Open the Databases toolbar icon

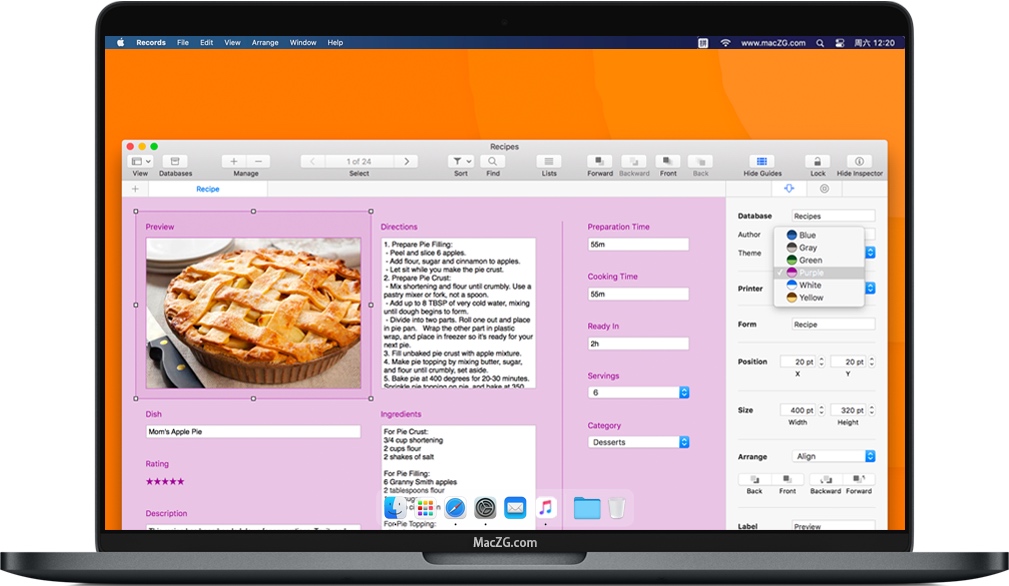175,161
